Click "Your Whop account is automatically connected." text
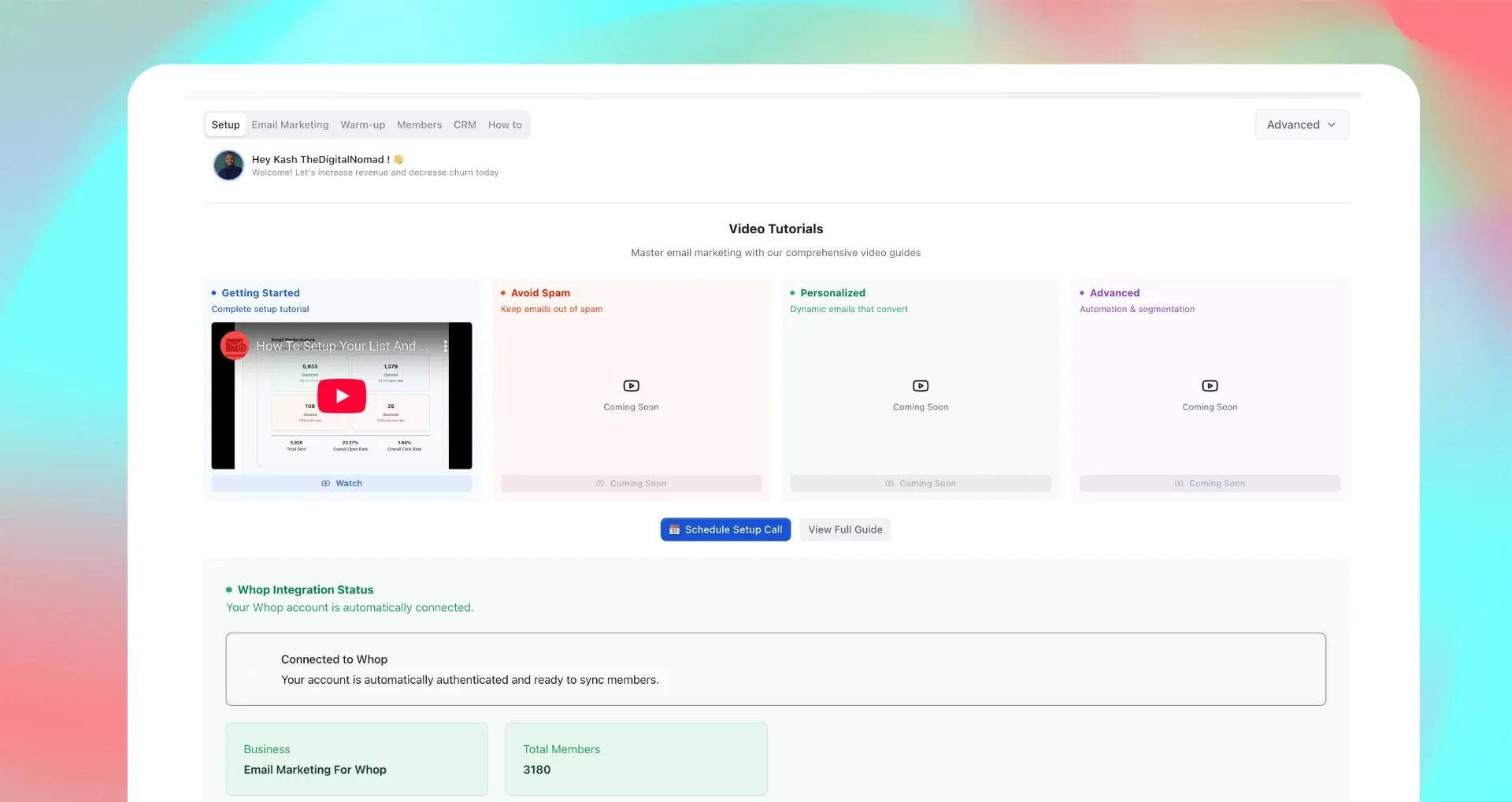Image resolution: width=1512 pixels, height=802 pixels. [350, 607]
